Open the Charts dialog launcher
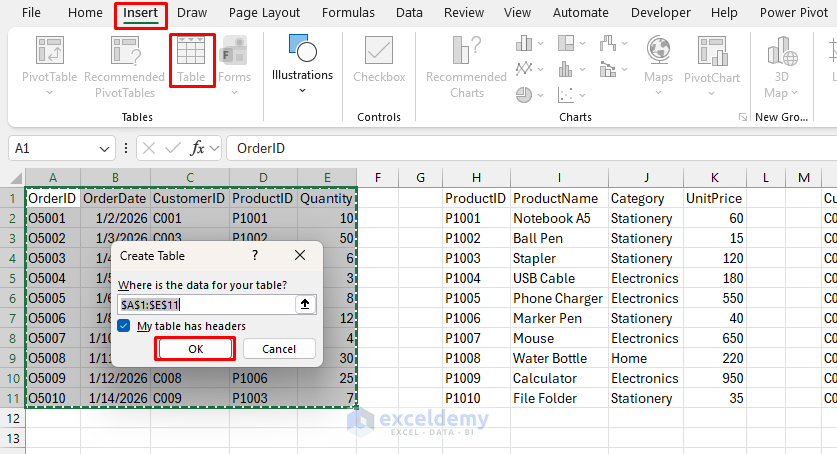Image resolution: width=837 pixels, height=454 pixels. point(743,117)
